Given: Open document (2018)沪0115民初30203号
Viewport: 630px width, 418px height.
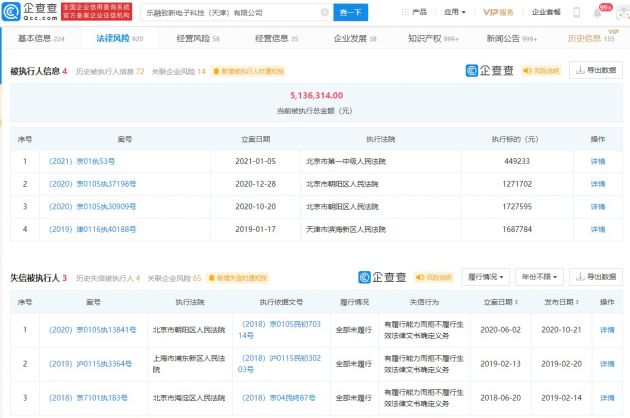Looking at the screenshot, I should tap(280, 364).
